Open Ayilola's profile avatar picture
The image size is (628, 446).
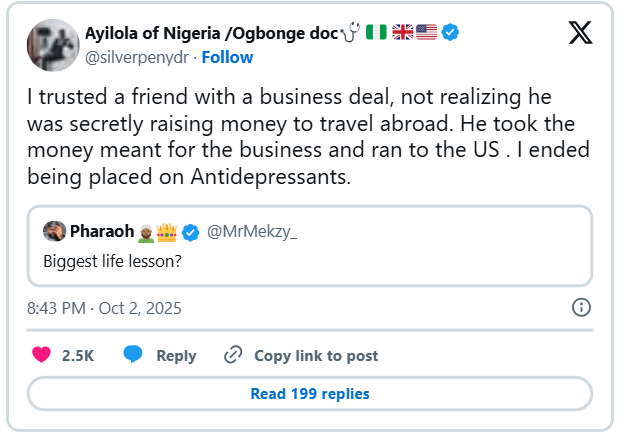pyautogui.click(x=54, y=44)
